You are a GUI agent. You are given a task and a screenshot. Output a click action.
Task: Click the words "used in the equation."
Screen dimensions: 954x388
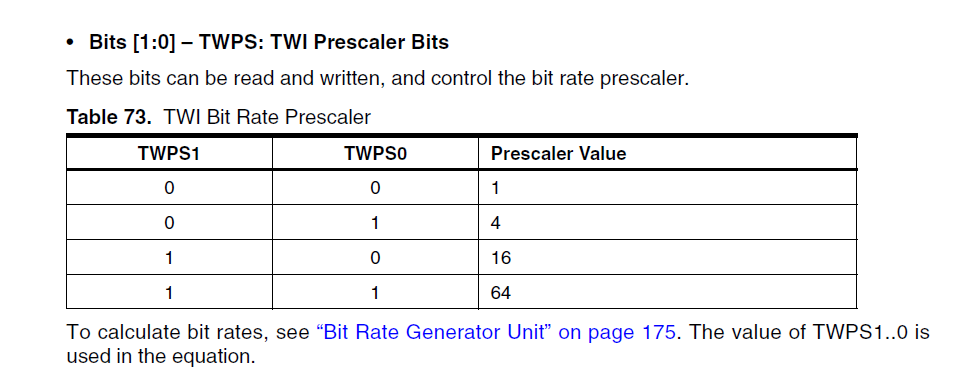(161, 356)
